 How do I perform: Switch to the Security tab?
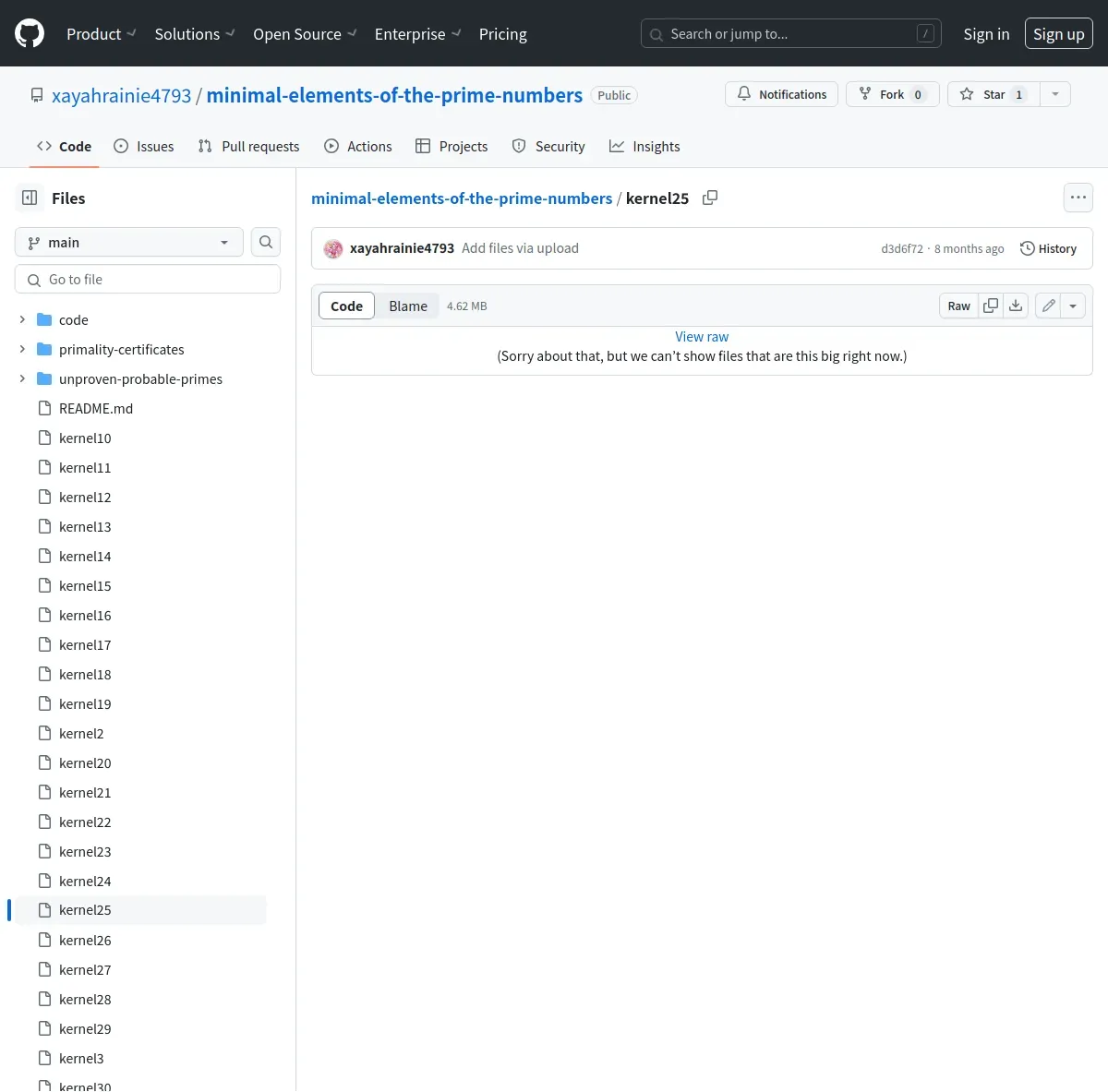tap(548, 146)
